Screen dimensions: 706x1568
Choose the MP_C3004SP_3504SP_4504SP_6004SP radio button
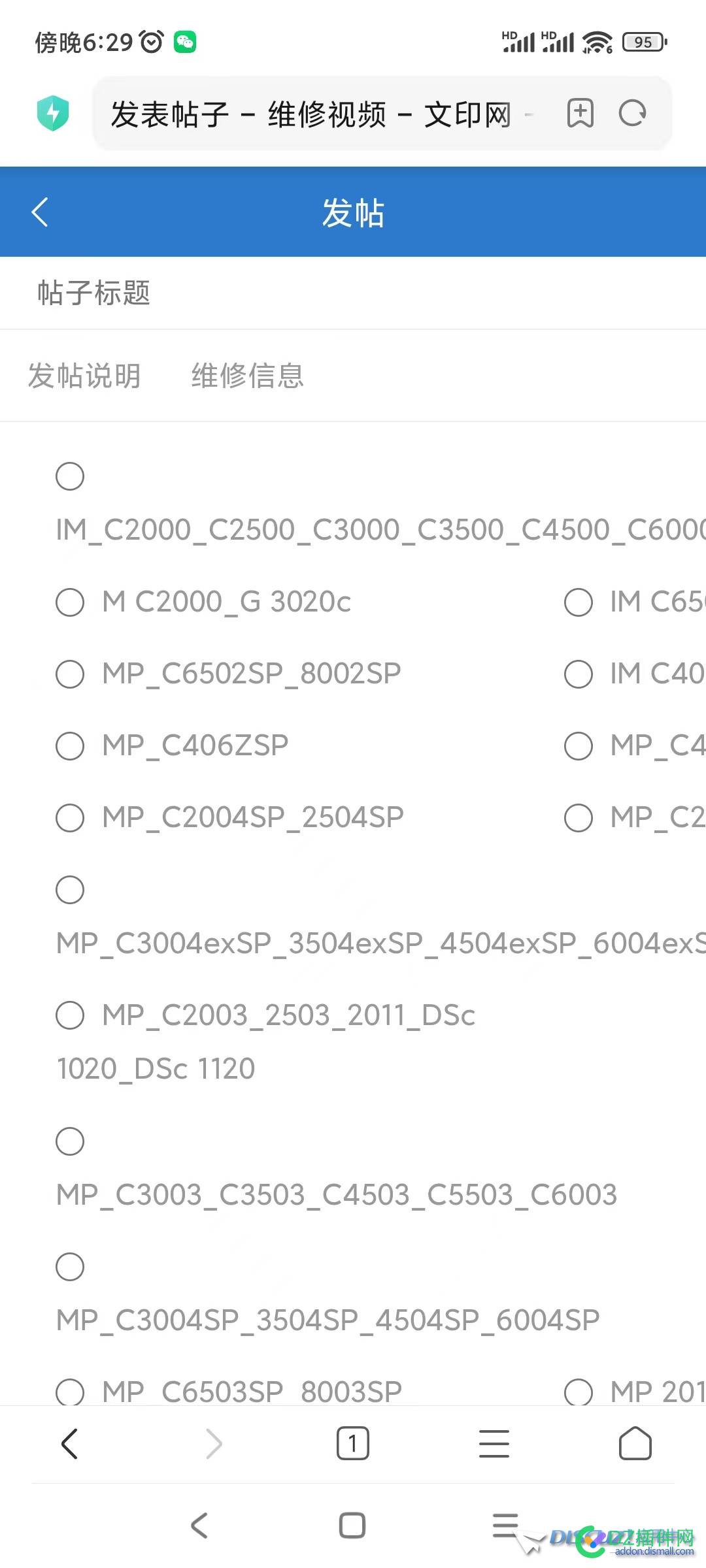[70, 1267]
